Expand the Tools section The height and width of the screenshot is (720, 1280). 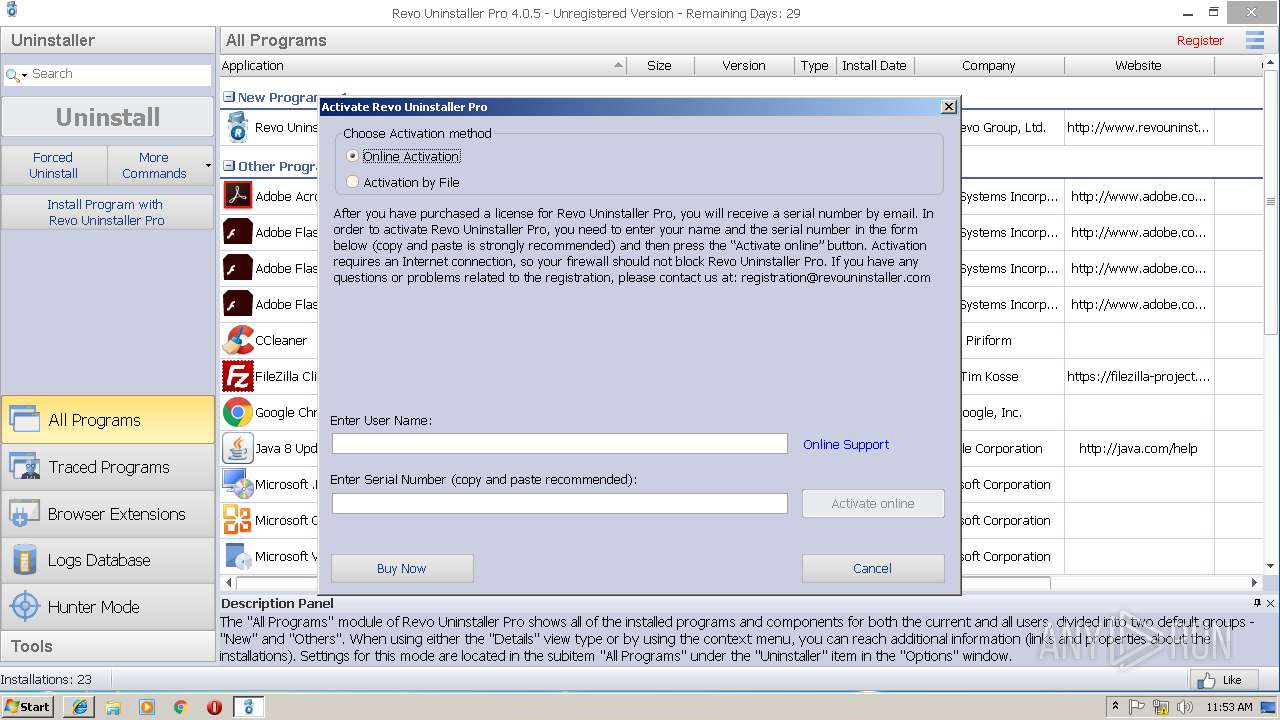(x=108, y=646)
